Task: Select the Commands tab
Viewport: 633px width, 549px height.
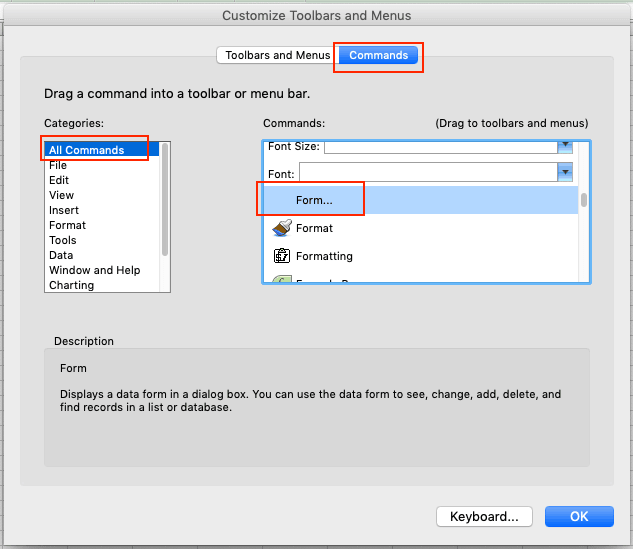Action: click(x=378, y=55)
